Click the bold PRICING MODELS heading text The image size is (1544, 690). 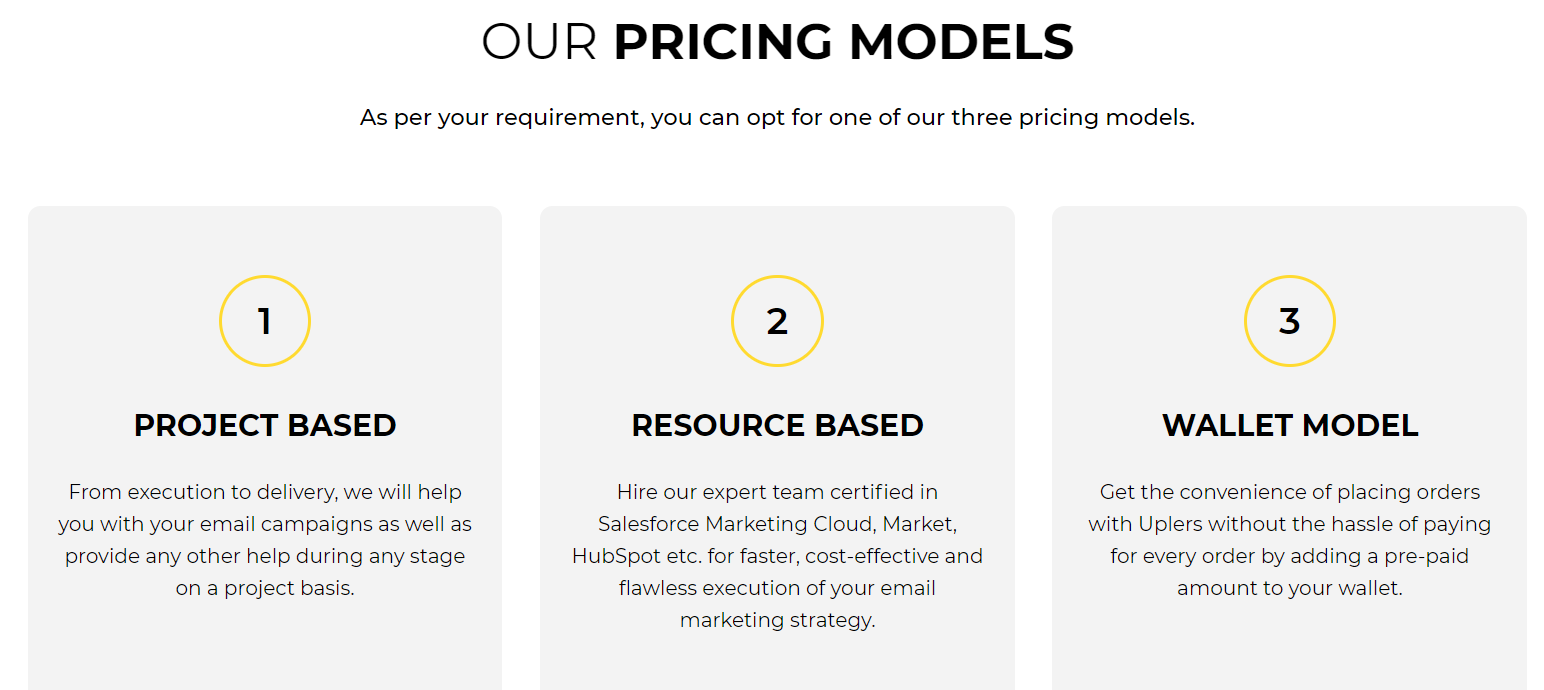coord(843,43)
